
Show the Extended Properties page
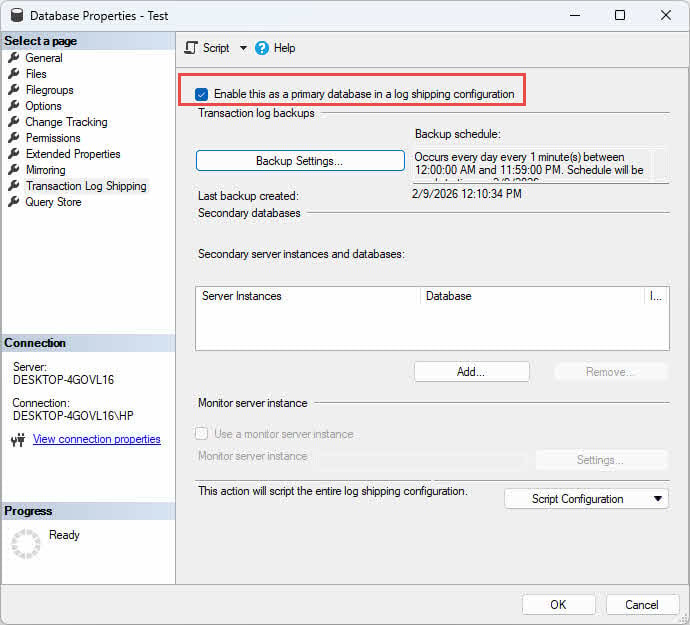coord(73,154)
